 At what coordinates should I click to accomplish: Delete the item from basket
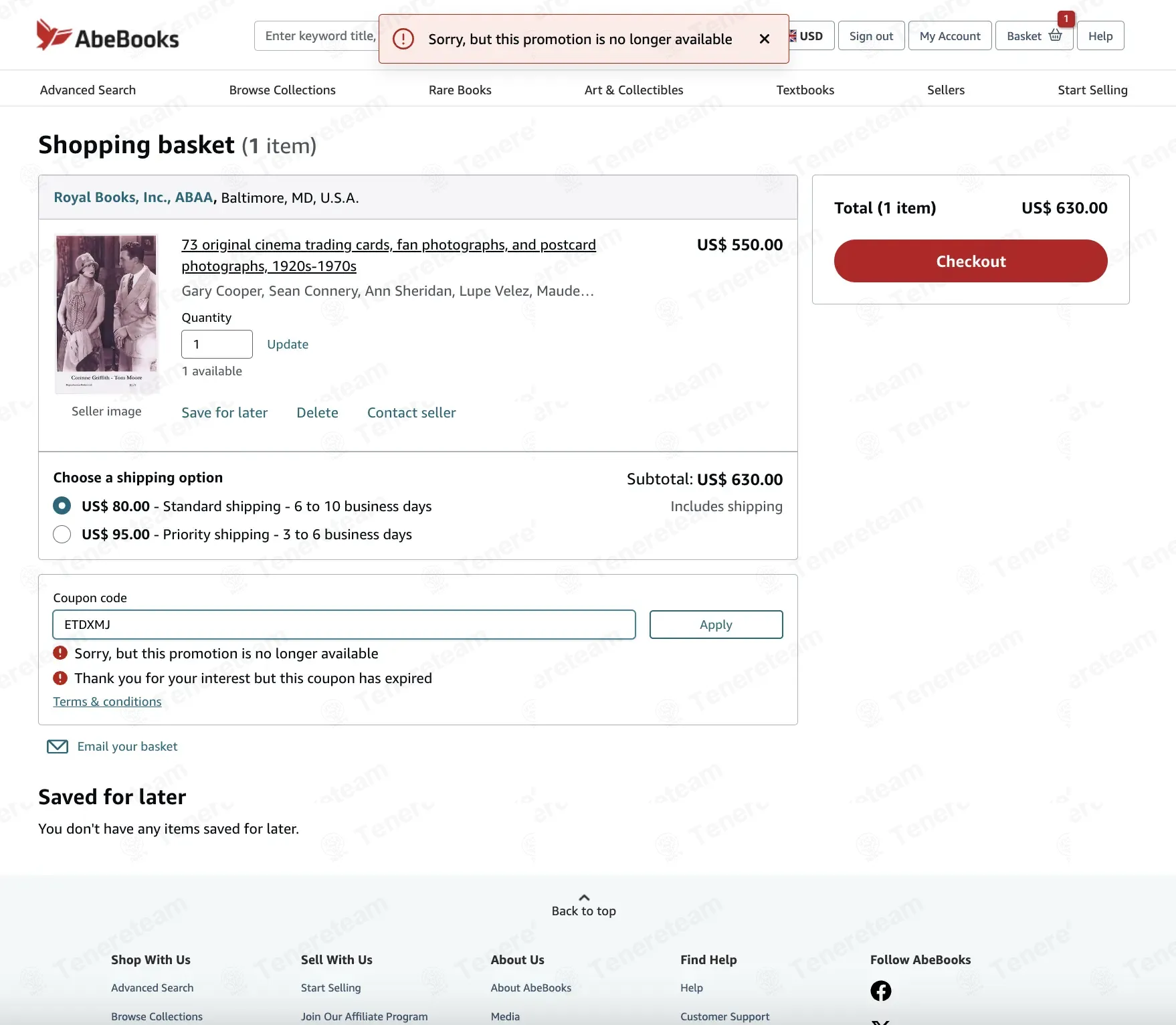317,413
